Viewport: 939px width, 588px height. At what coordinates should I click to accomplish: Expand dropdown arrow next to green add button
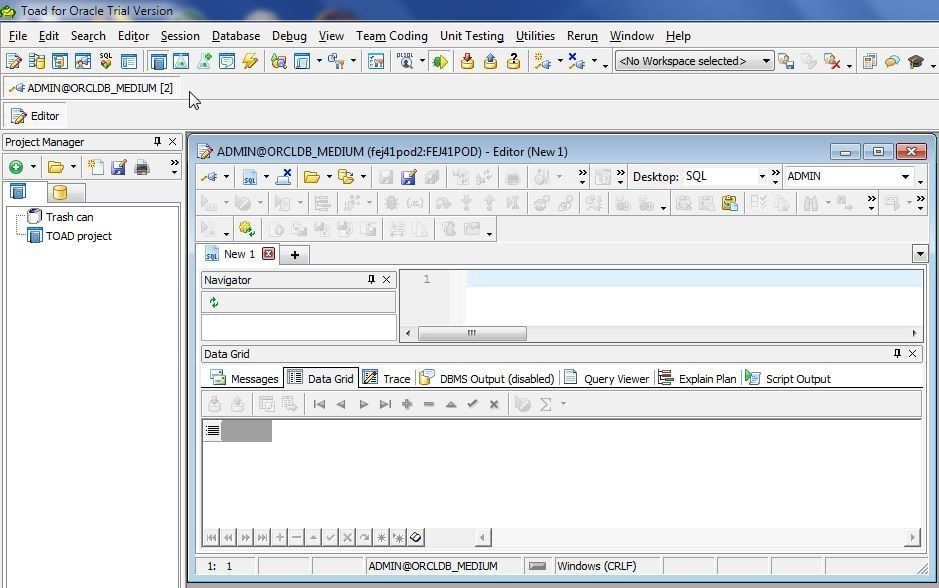[x=34, y=167]
